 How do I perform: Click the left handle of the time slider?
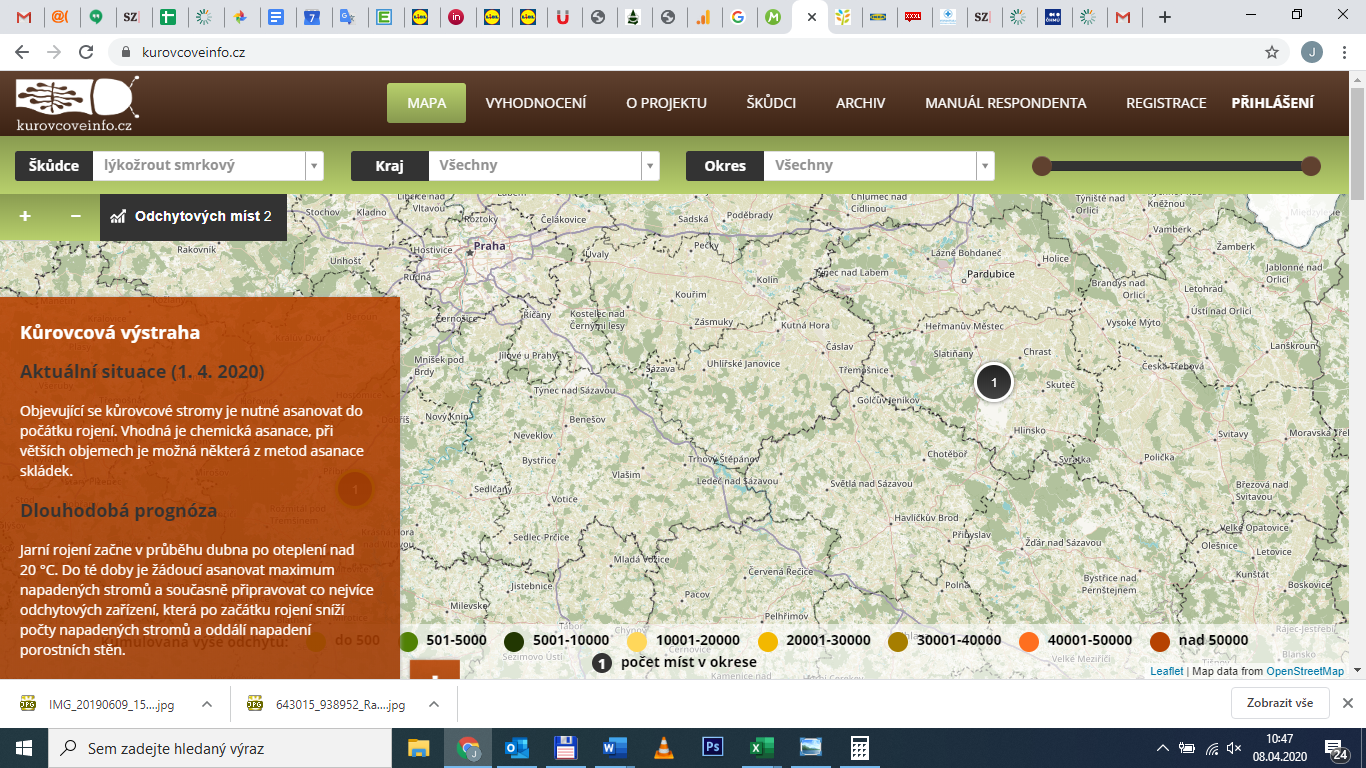[x=1041, y=166]
